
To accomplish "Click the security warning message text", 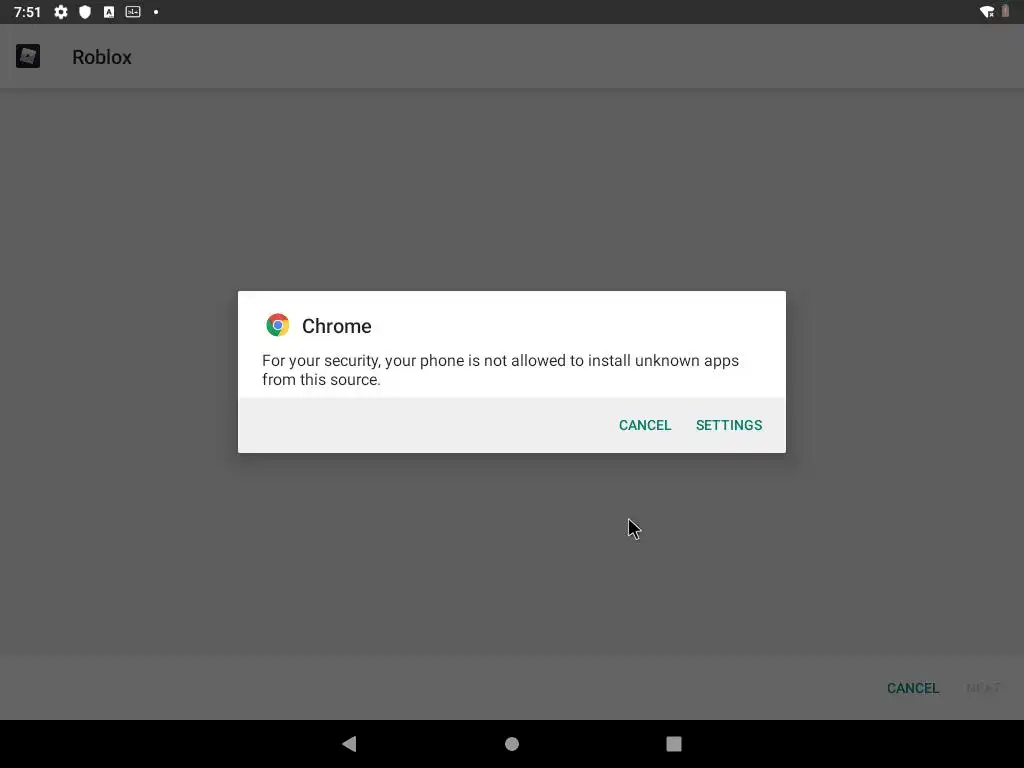I will tap(500, 370).
